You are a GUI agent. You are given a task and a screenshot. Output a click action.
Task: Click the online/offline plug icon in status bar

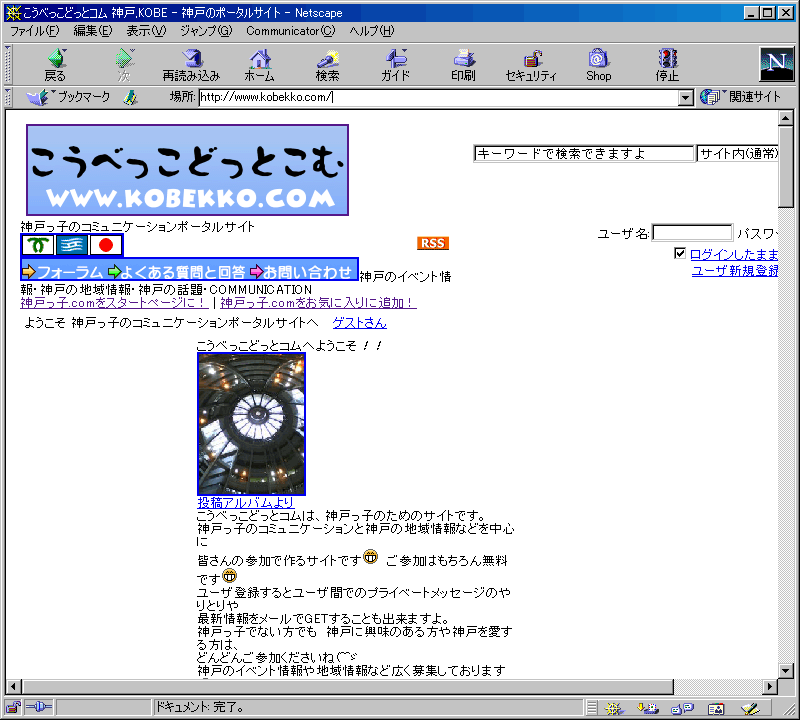pyautogui.click(x=39, y=707)
